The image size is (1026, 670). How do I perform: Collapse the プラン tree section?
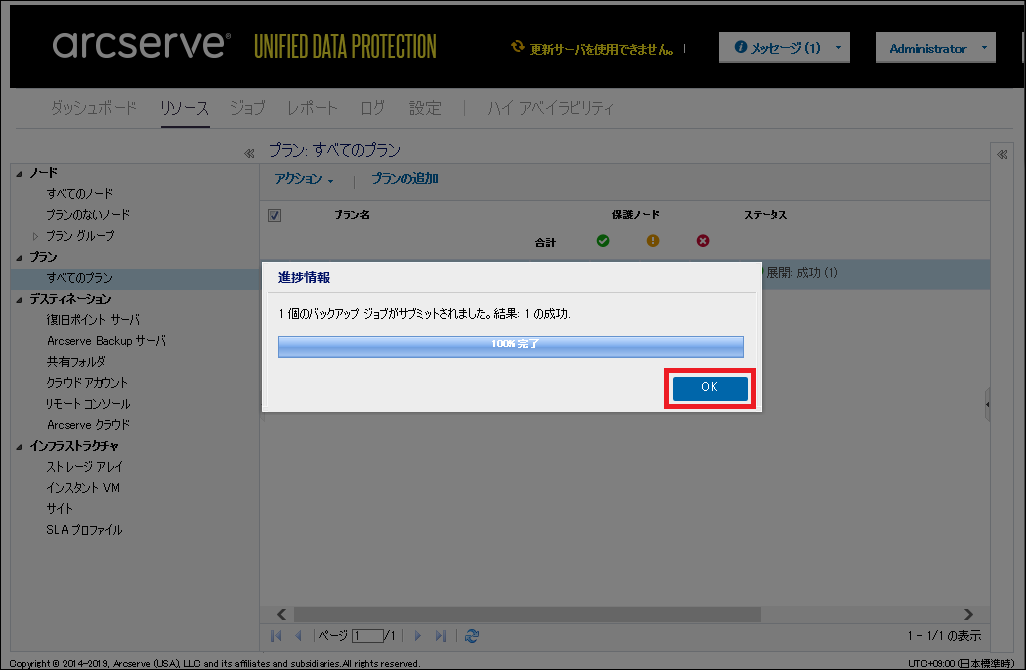point(19,258)
